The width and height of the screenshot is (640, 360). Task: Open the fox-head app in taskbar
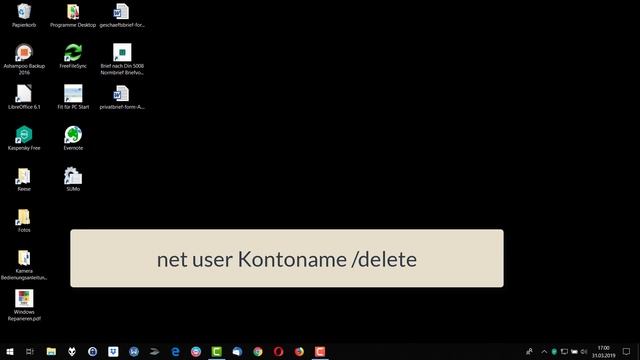[x=72, y=351]
